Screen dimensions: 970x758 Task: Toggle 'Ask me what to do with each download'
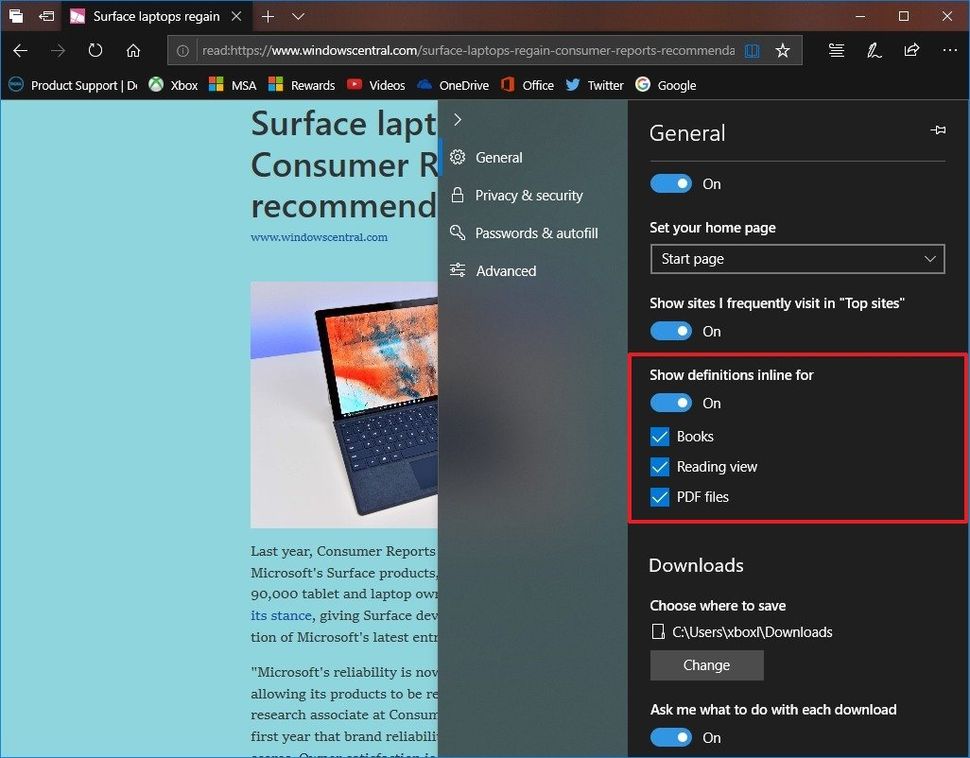pyautogui.click(x=671, y=737)
